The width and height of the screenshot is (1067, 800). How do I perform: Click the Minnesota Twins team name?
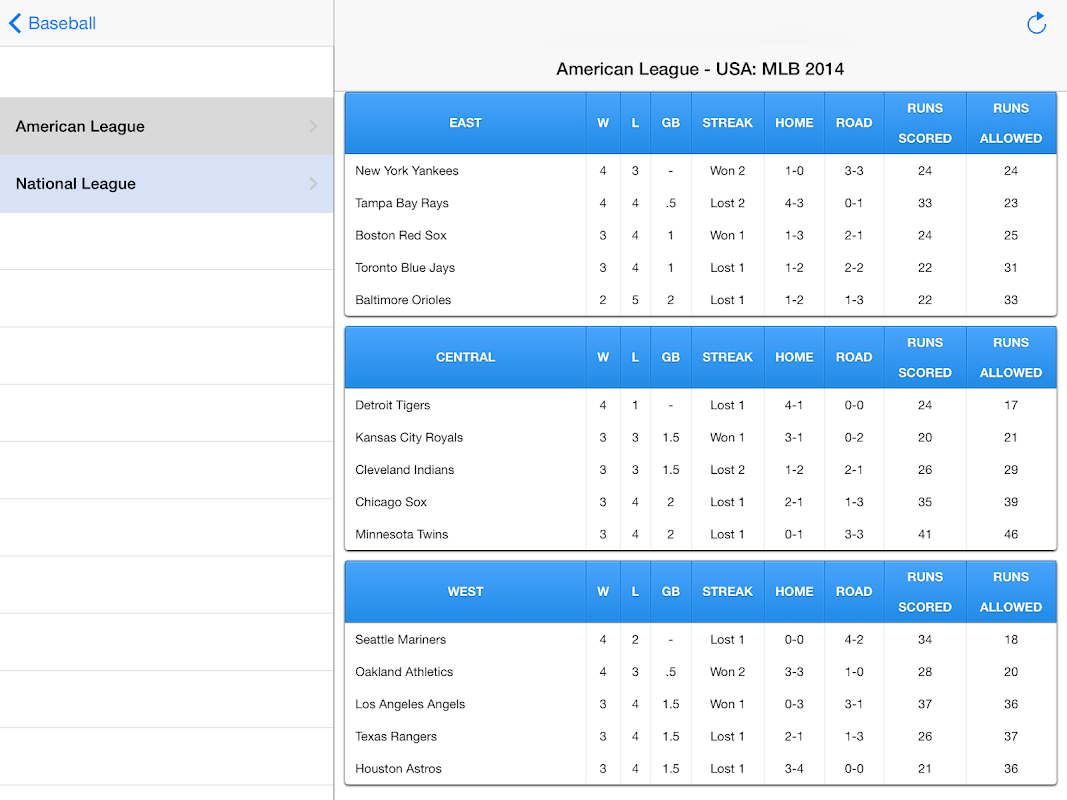pyautogui.click(x=401, y=535)
